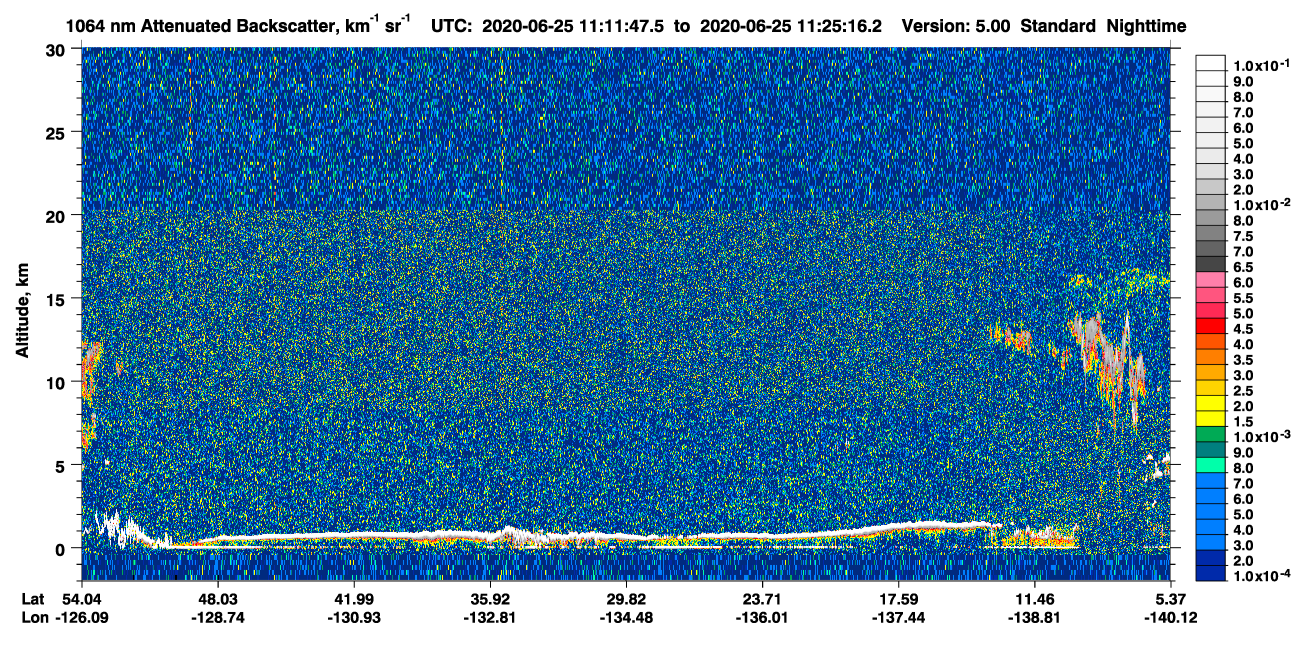This screenshot has width=1300, height=667.
Task: Click longitude value -138.81
Action: tap(1034, 617)
